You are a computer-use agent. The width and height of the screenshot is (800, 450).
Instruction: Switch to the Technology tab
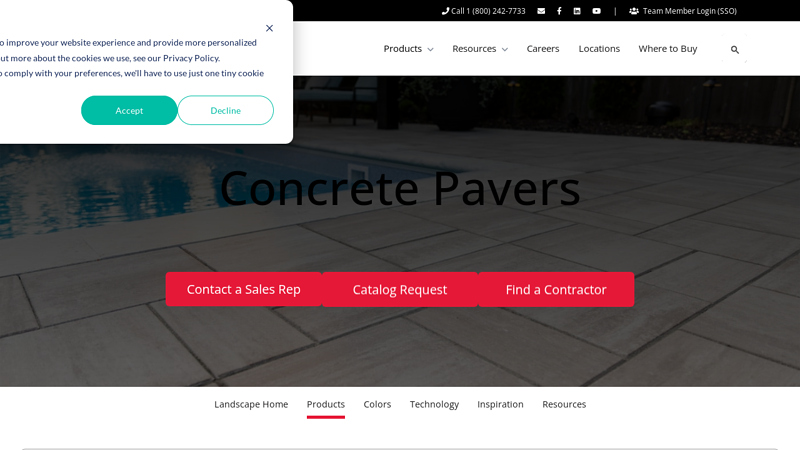434,404
